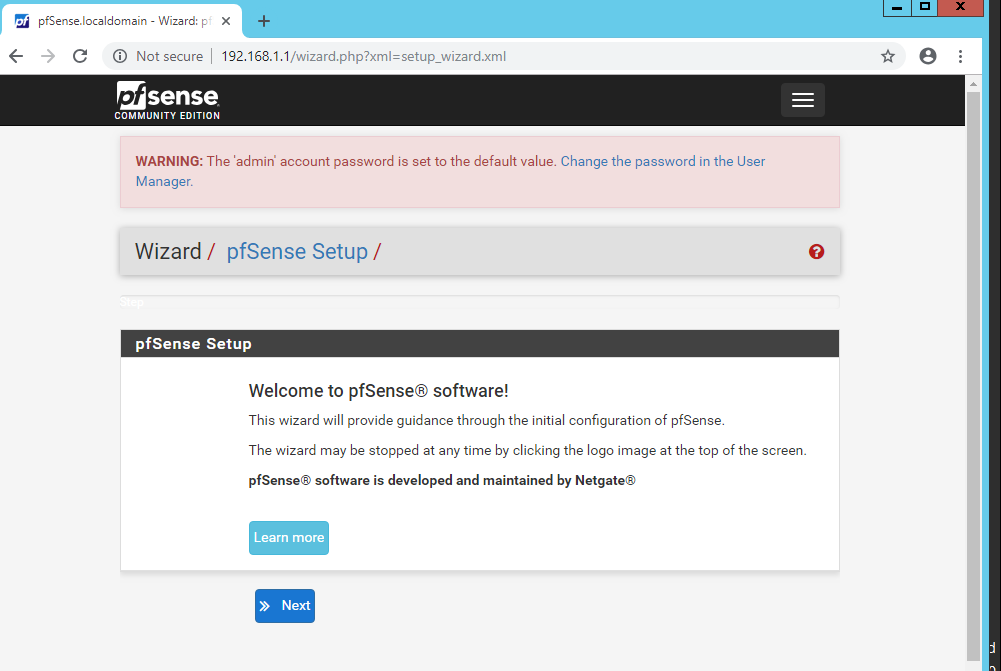This screenshot has width=1001, height=671.
Task: Click the bookmark star in the address bar
Action: click(x=887, y=56)
